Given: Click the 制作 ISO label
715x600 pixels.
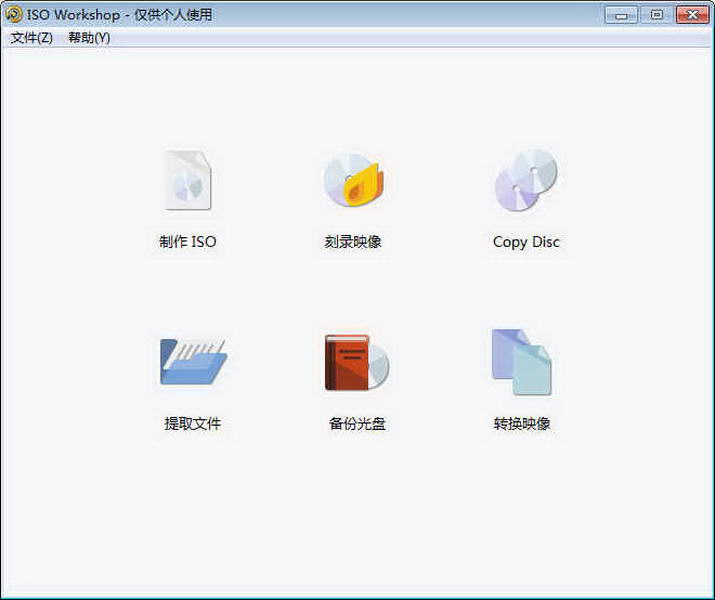Looking at the screenshot, I should 187,242.
